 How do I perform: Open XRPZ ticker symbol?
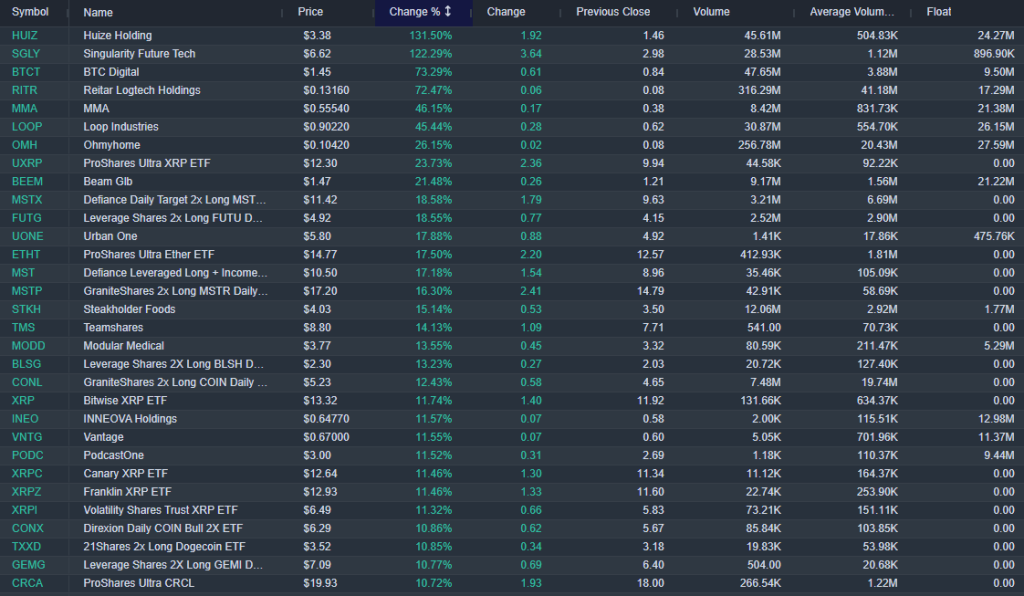tap(26, 492)
